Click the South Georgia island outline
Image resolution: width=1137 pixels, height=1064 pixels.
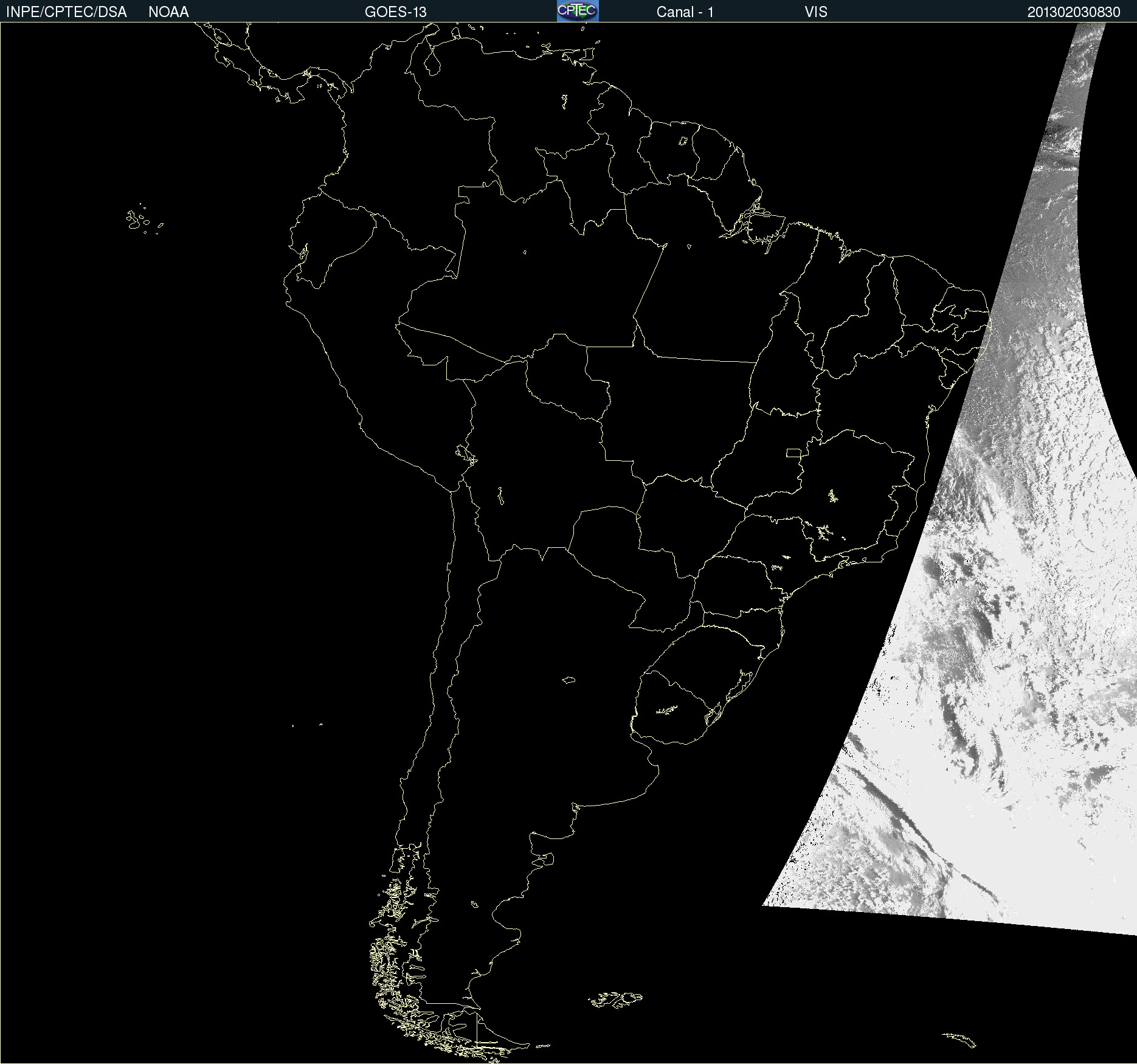pyautogui.click(x=959, y=1039)
